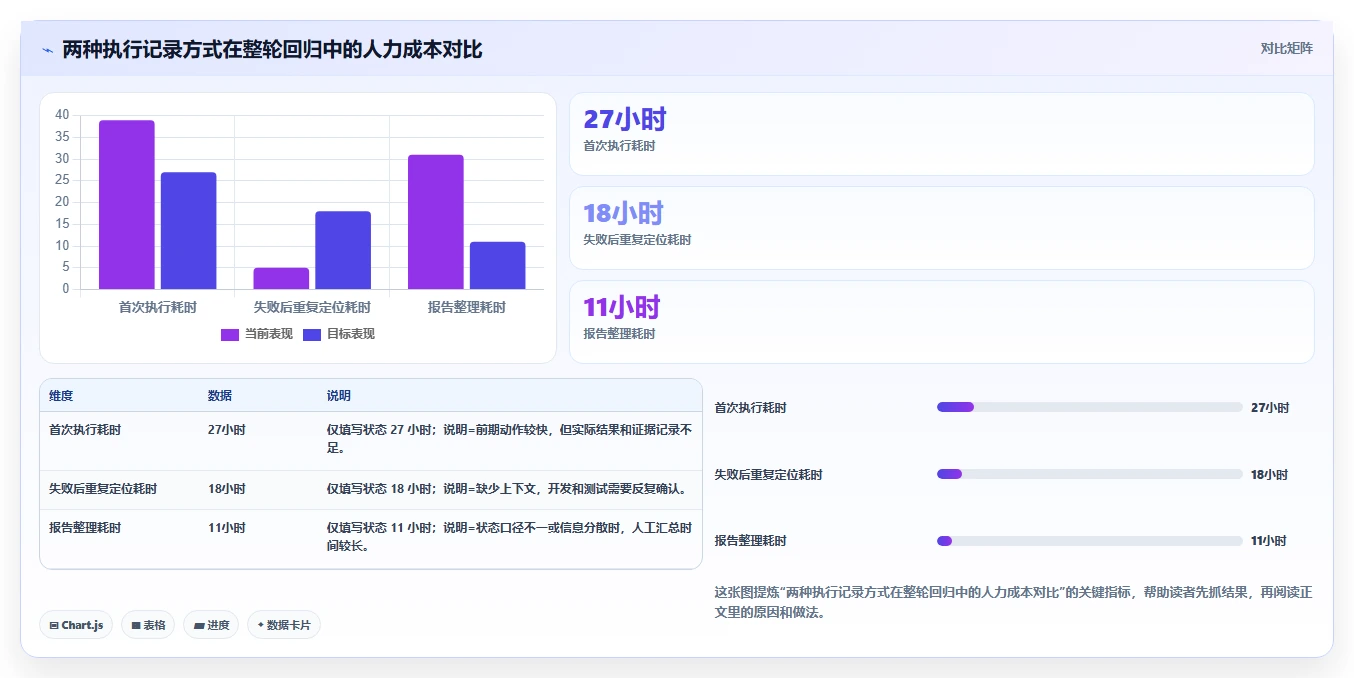Click the 11小时 table cell
Screen dimensions: 1354x678
[x=227, y=527]
